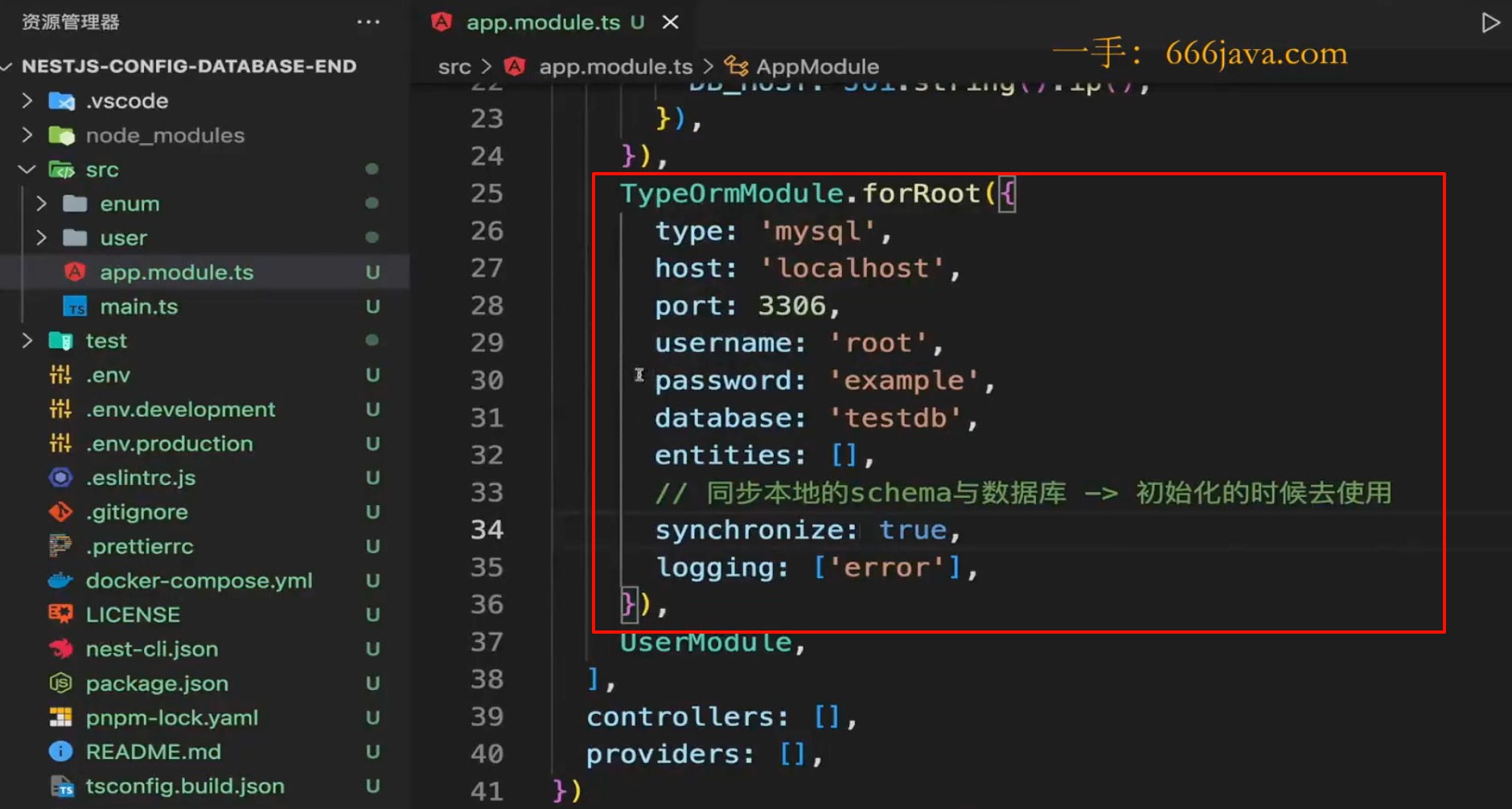Click the .vscode folder icon

[x=61, y=101]
